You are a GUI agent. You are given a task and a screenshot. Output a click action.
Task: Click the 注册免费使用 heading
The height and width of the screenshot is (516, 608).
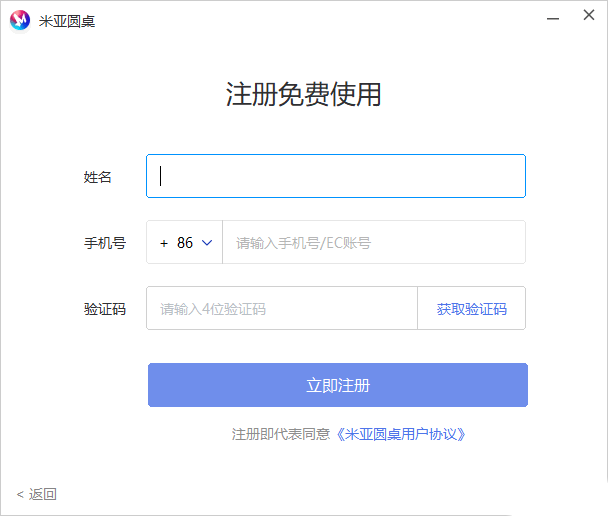pos(303,95)
